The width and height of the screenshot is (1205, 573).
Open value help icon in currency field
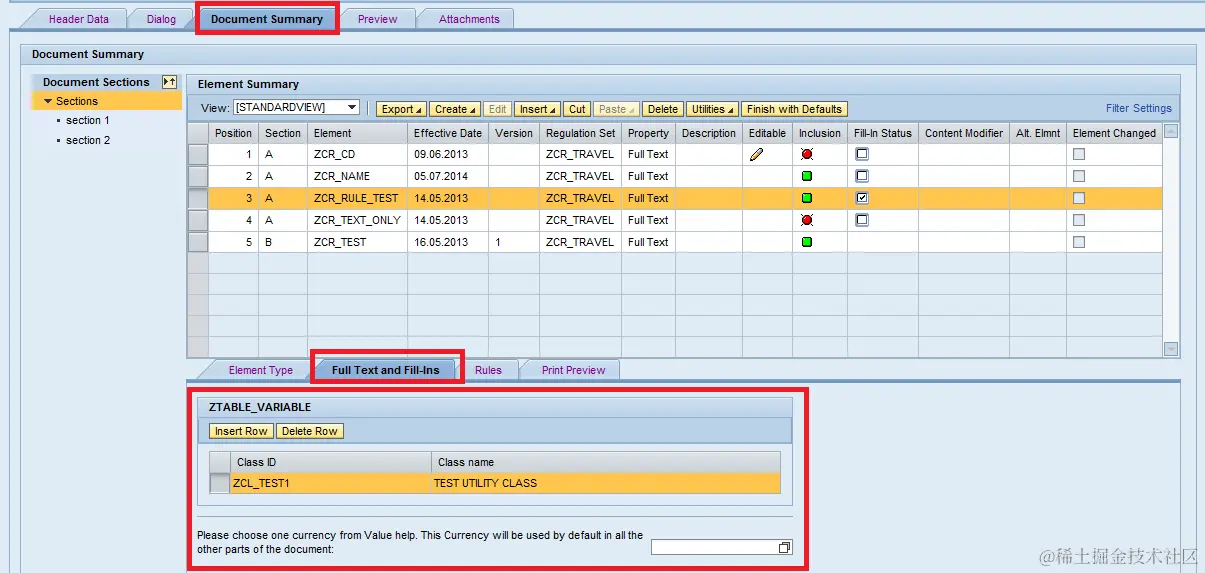(x=785, y=547)
